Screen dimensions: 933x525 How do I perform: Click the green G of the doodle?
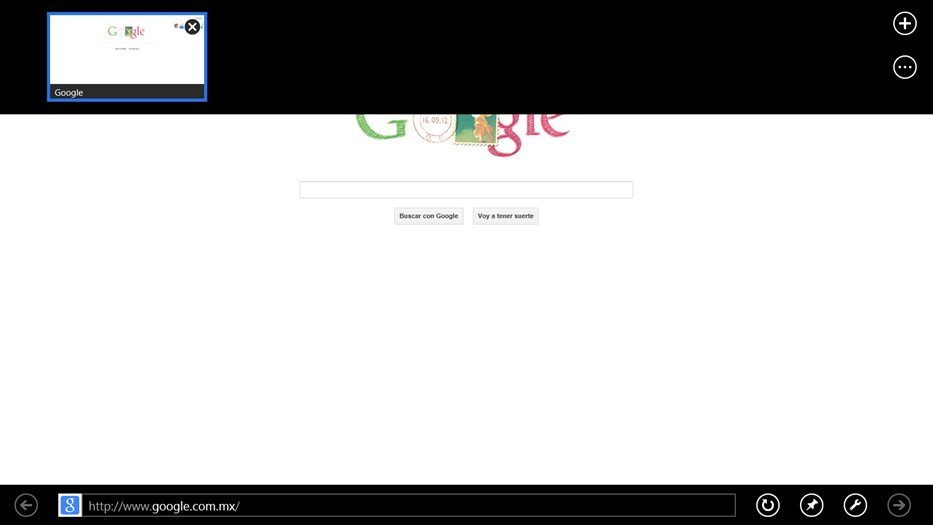382,127
